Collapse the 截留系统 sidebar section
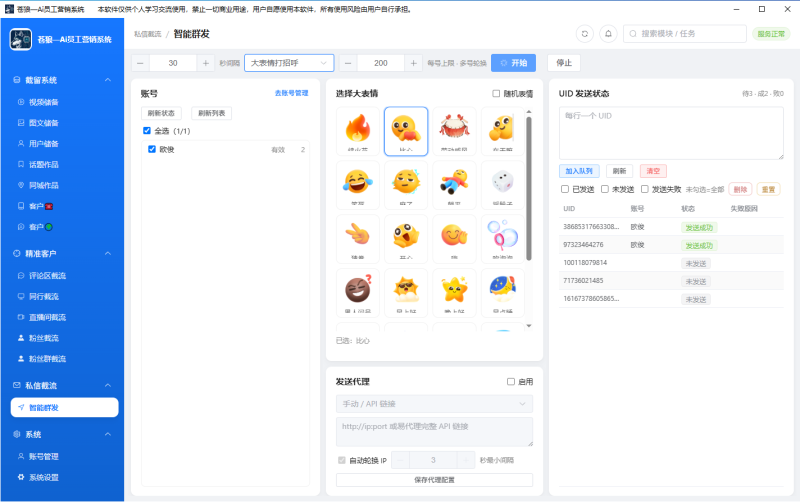Viewport: 800px width, 502px height. 108,80
